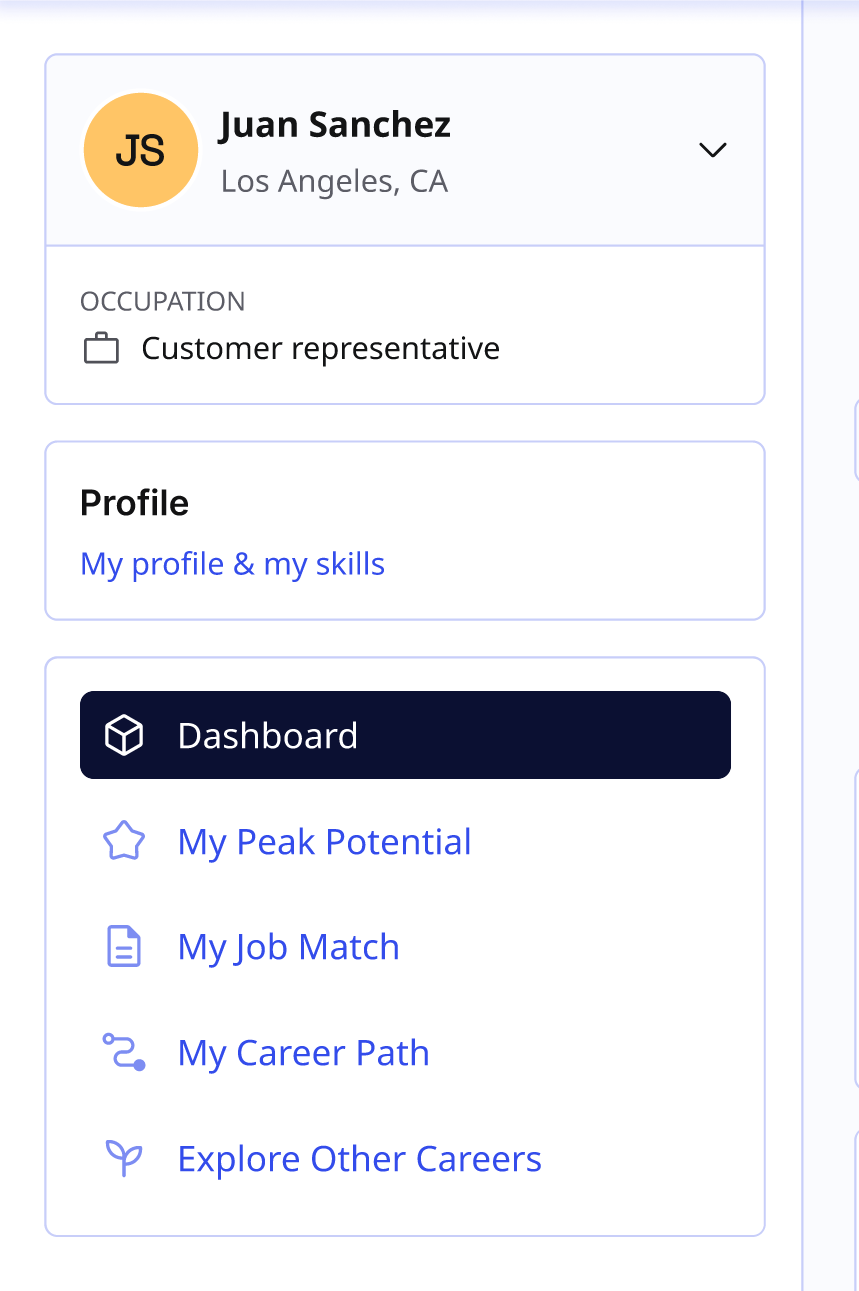Select Explore Other Careers
This screenshot has height=1291, width=859.
[359, 1159]
